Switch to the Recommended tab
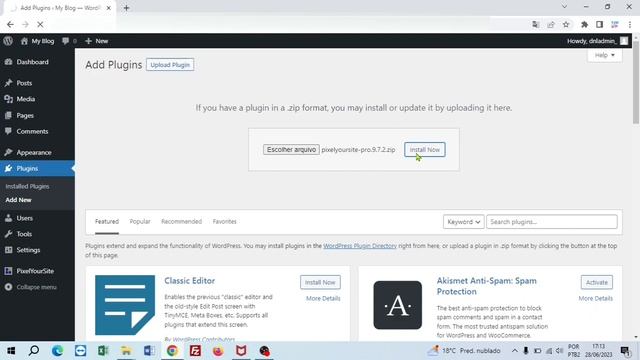This screenshot has height=360, width=640. click(x=181, y=222)
